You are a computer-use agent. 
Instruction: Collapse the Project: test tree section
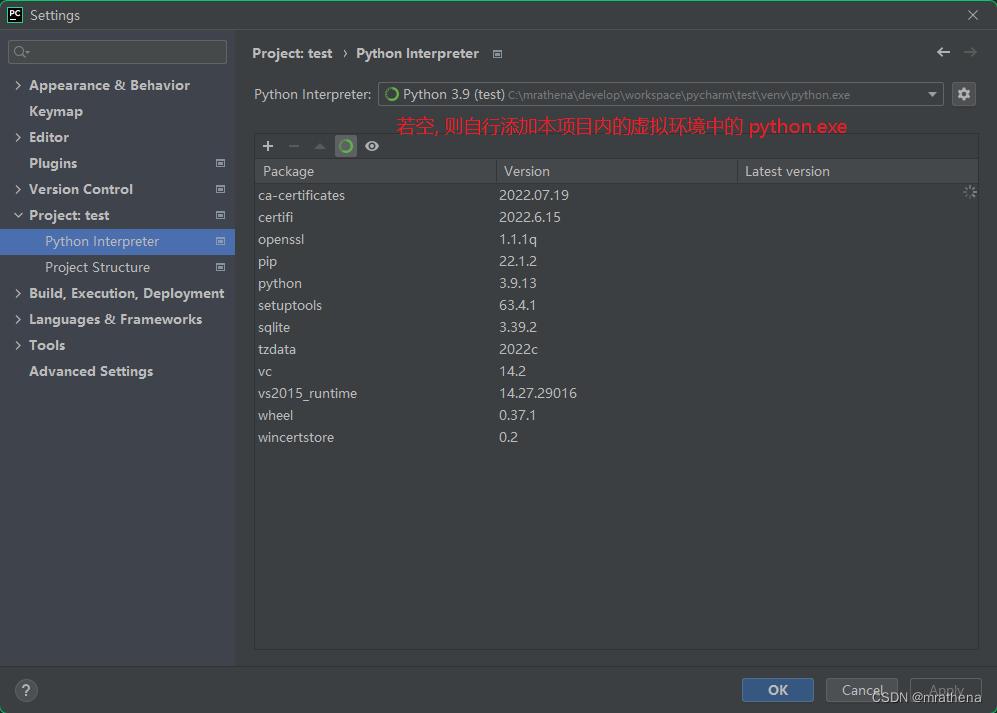click(17, 215)
